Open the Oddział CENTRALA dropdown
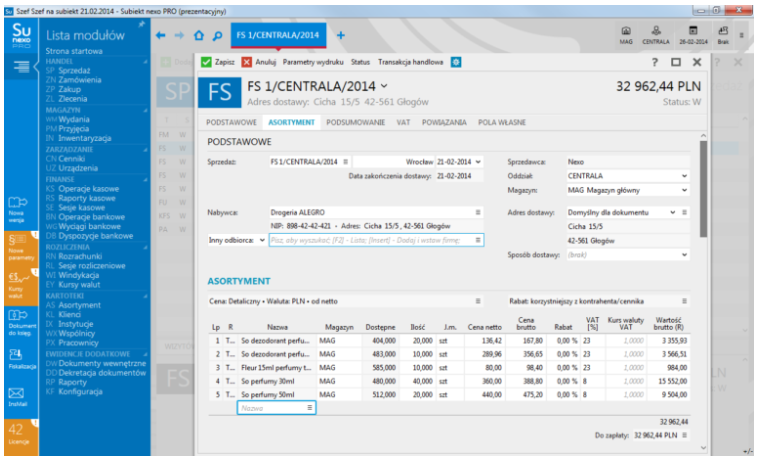 684,176
